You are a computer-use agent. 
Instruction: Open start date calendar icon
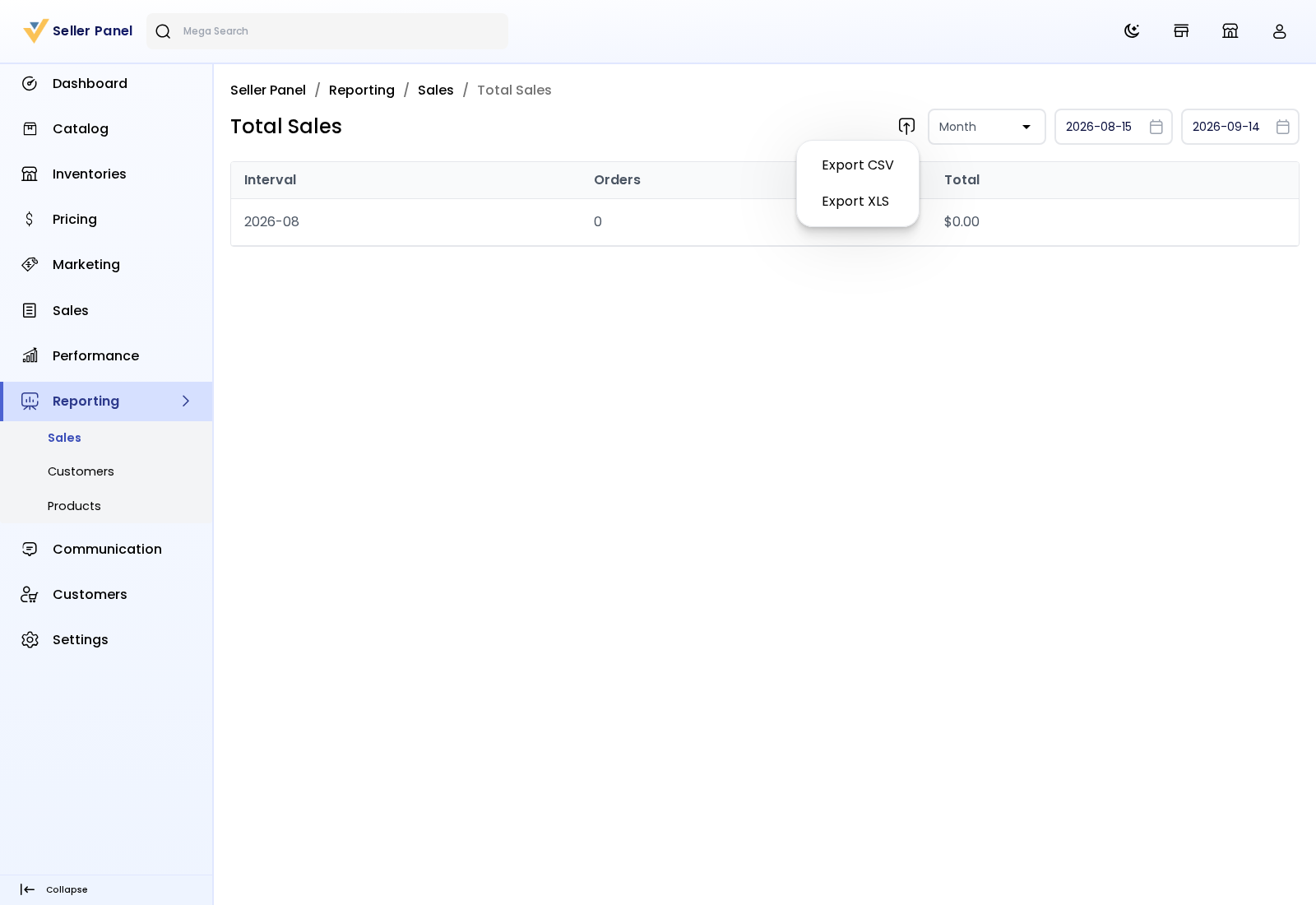coord(1156,127)
